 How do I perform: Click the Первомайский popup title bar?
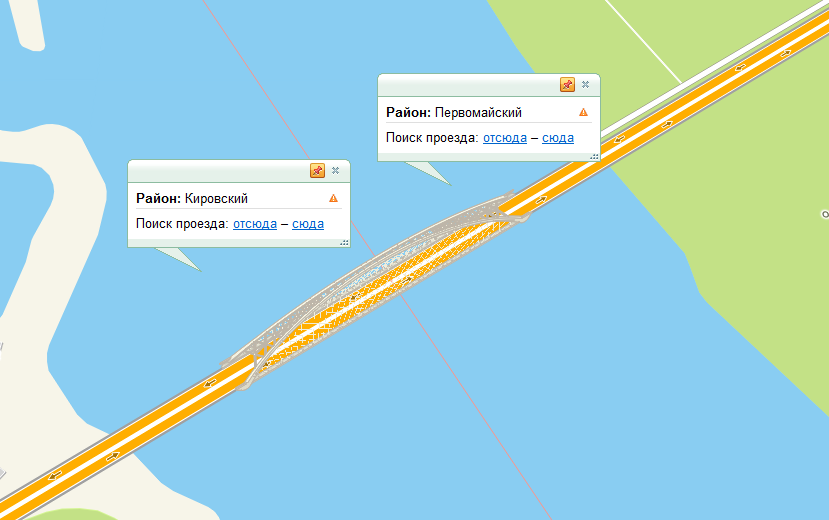point(469,85)
